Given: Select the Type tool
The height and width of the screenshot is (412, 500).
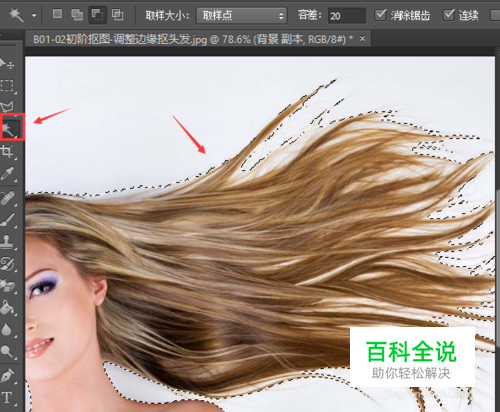Looking at the screenshot, I should click(7, 398).
